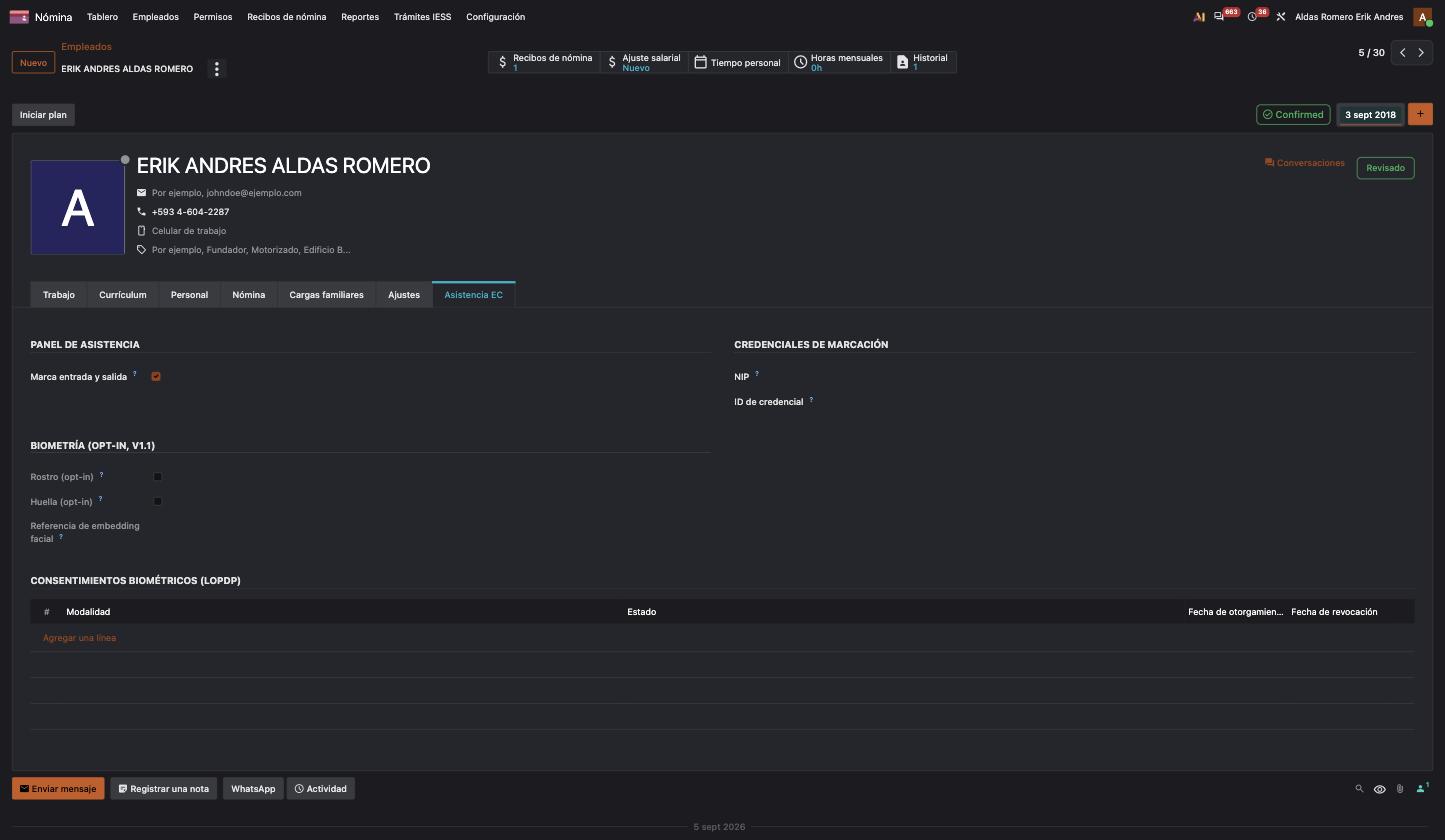Open the activities clock icon with 36 badge
This screenshot has height=840, width=1445.
1252,17
